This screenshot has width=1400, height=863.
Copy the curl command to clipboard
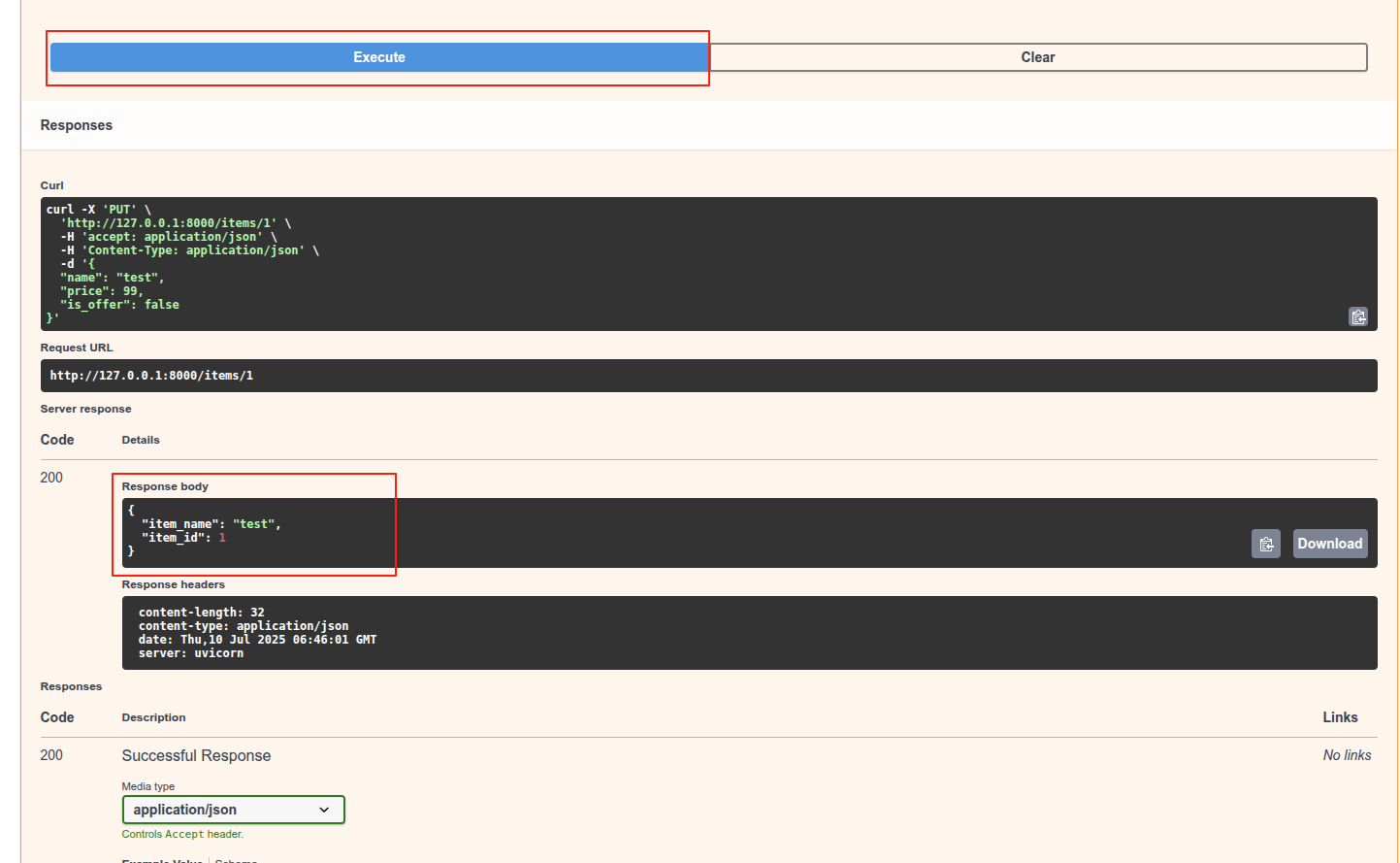point(1357,316)
